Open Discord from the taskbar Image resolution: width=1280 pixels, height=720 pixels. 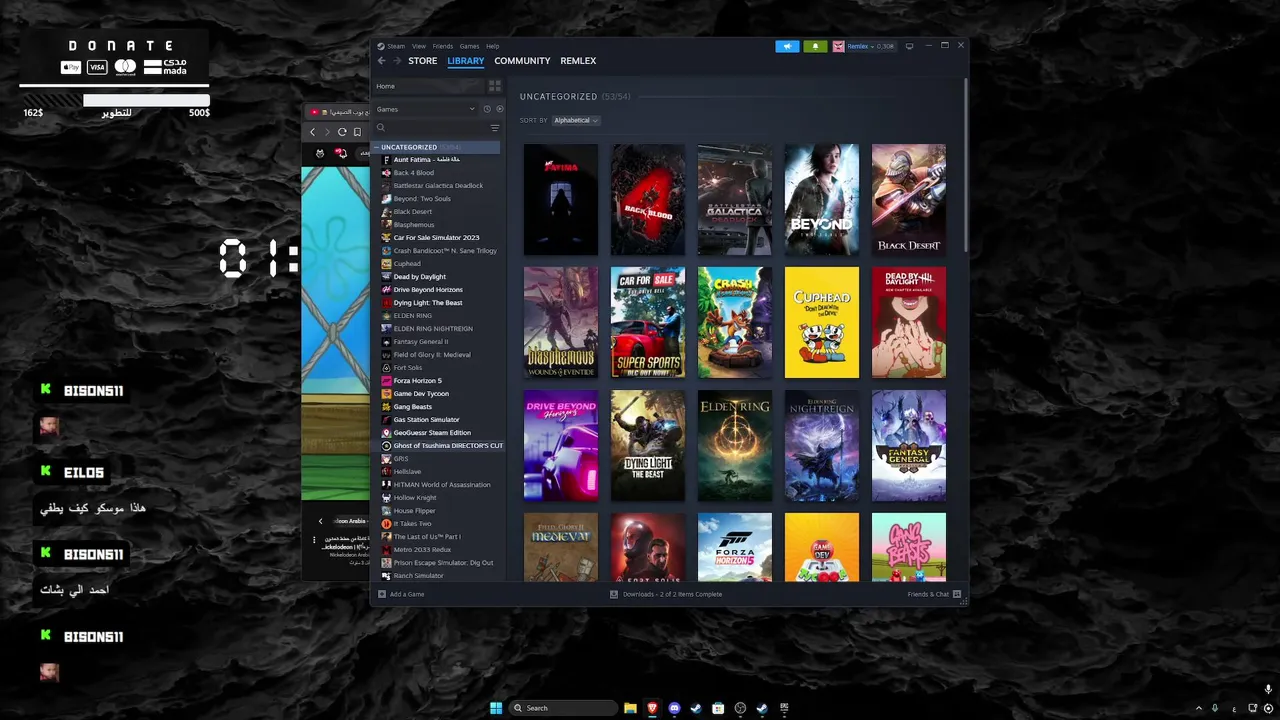(x=674, y=708)
